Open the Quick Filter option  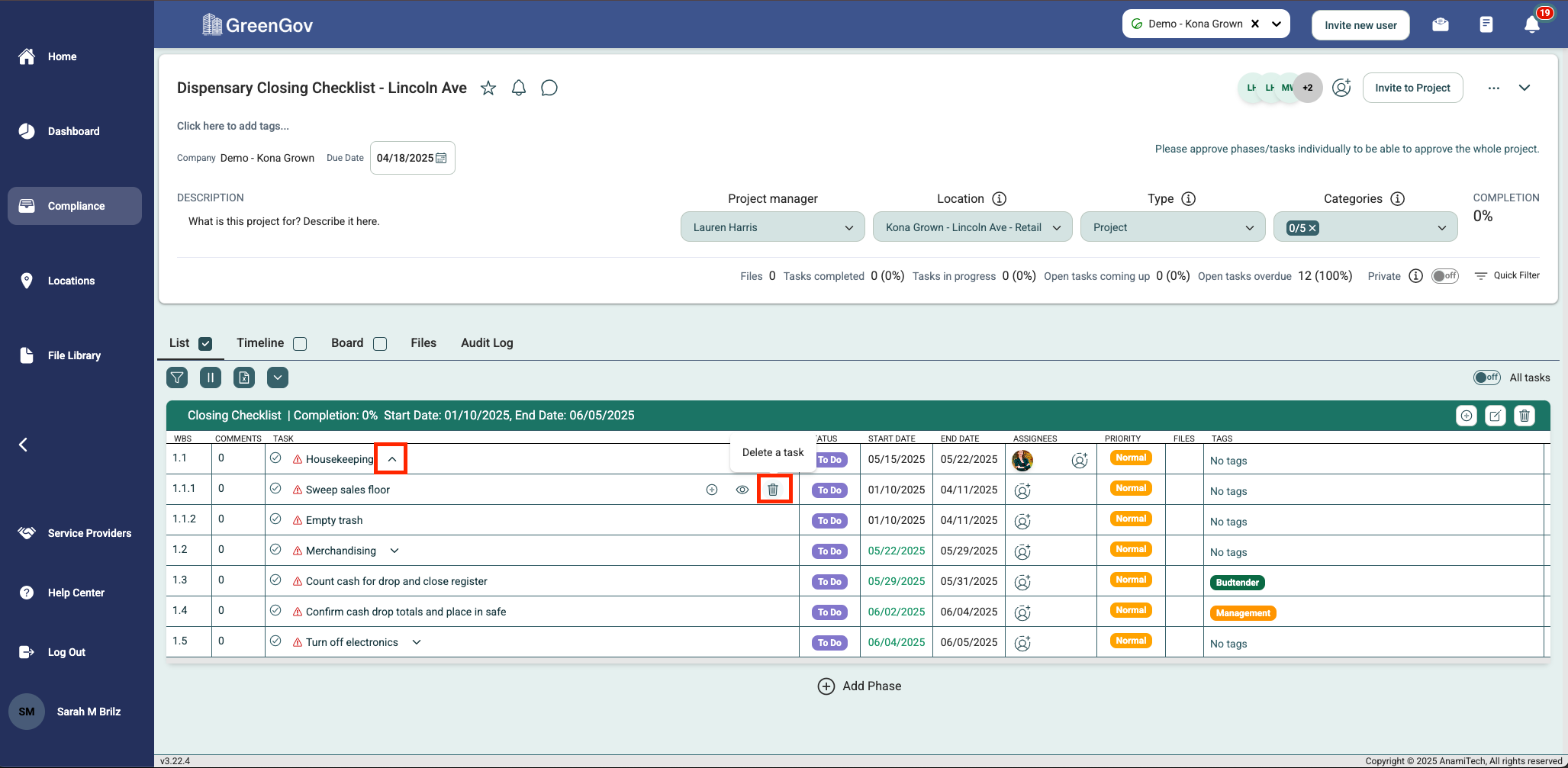(1507, 275)
